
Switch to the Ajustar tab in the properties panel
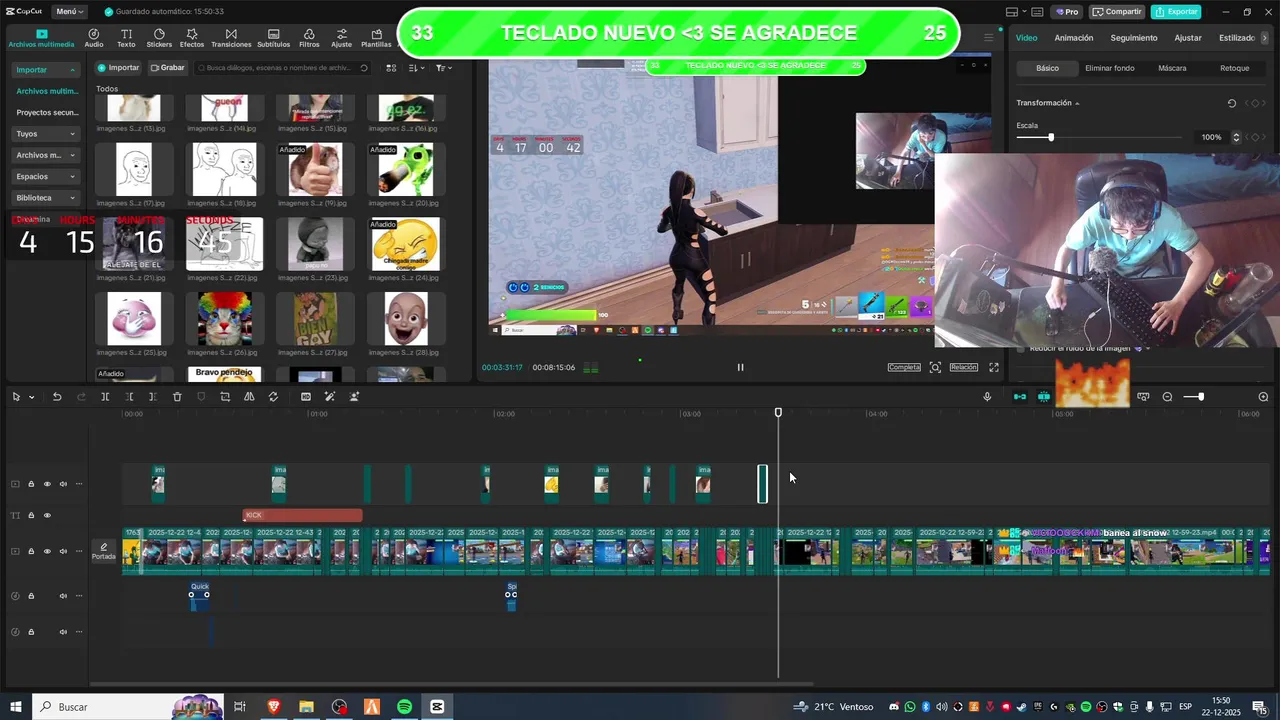(1188, 38)
